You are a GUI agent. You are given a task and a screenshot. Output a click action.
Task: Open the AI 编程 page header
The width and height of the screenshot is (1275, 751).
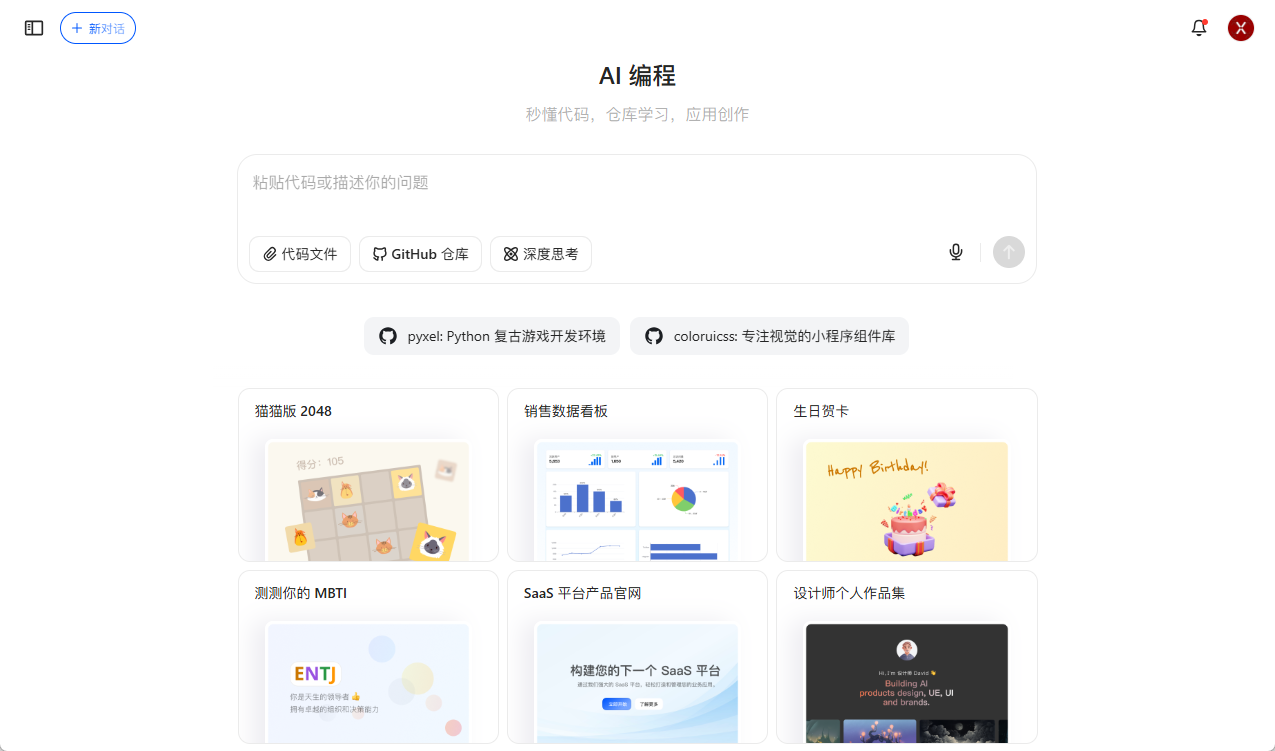(637, 75)
